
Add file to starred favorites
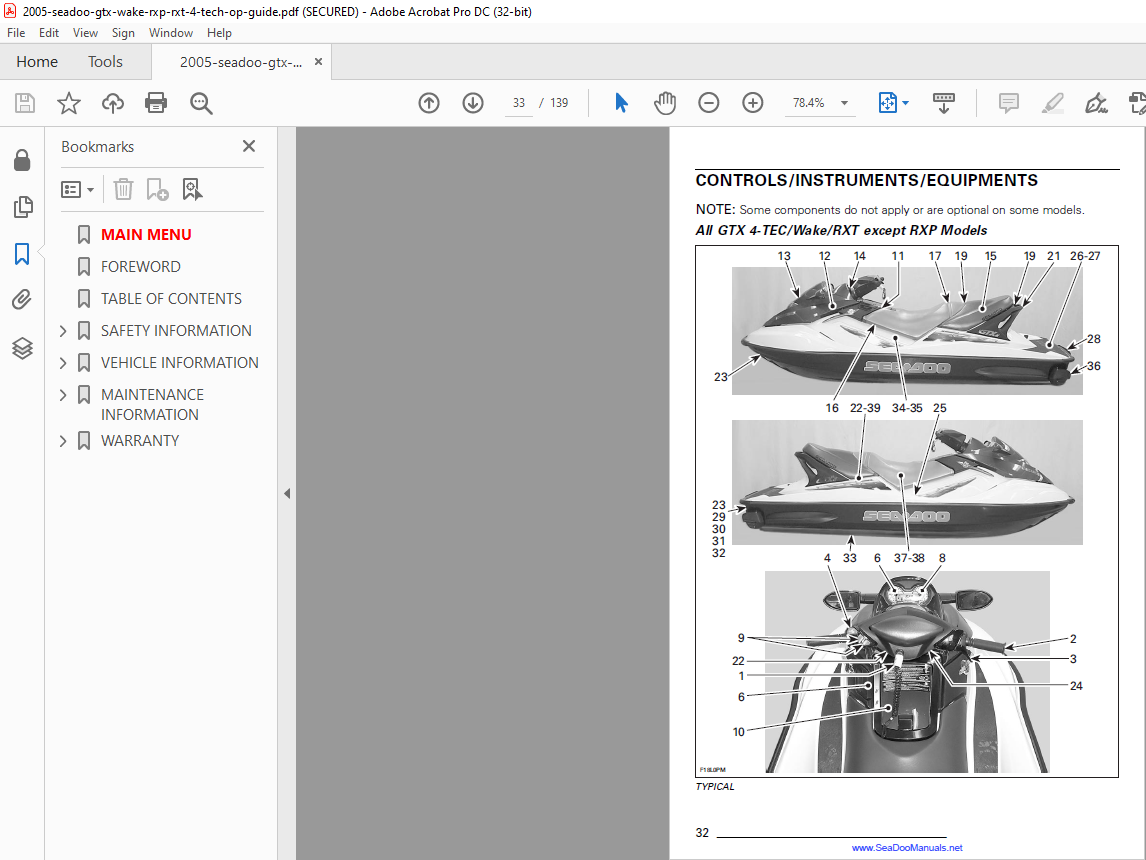[69, 103]
